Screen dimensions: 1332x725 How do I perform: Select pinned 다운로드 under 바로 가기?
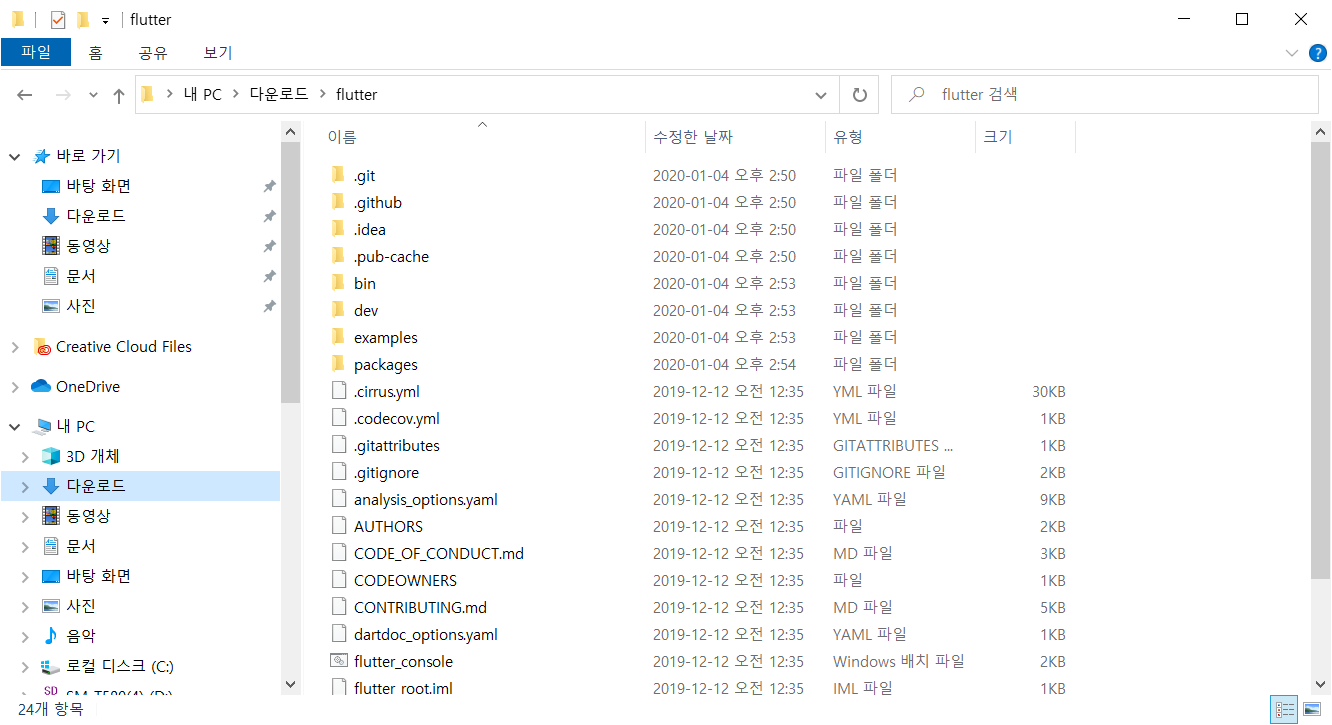point(96,216)
